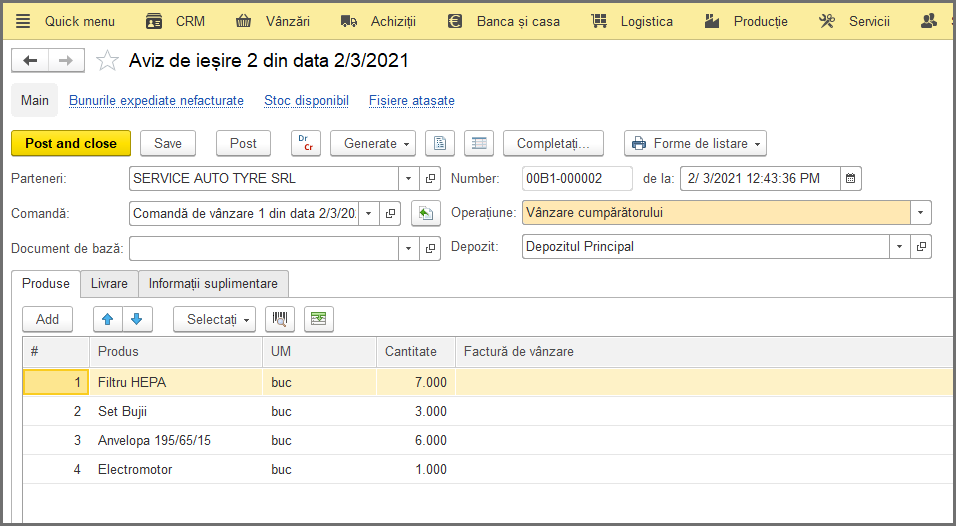The height and width of the screenshot is (526, 956).
Task: Open the report icon beside Generate
Action: click(x=440, y=143)
